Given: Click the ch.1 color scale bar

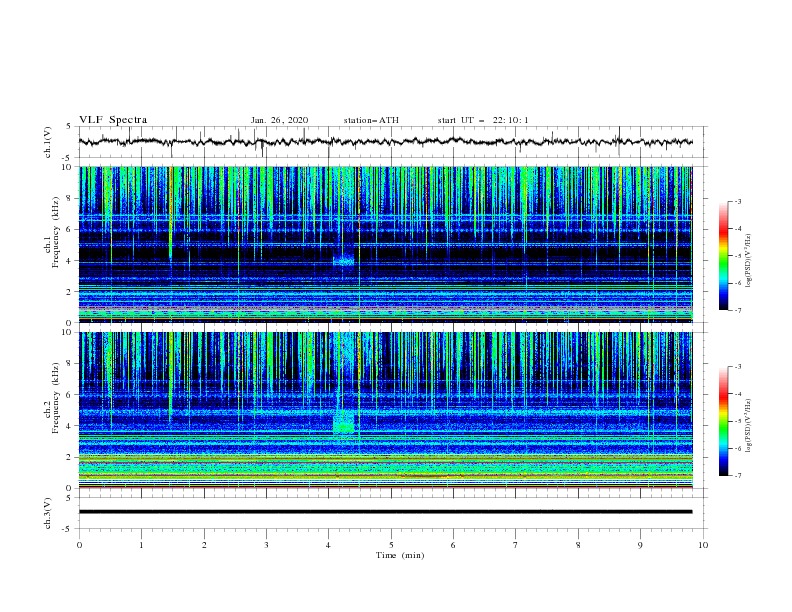Looking at the screenshot, I should click(723, 256).
